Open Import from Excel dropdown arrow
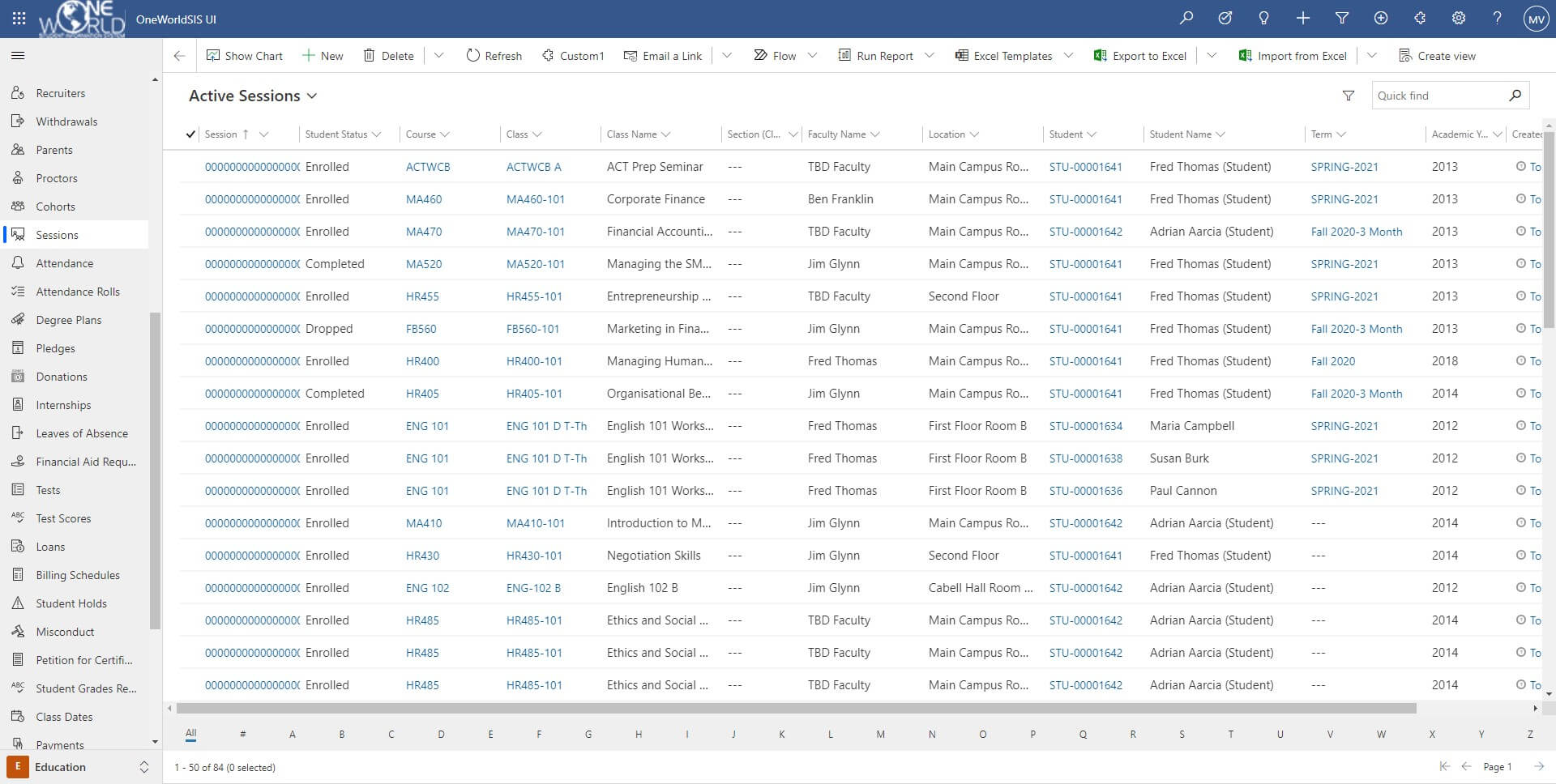This screenshot has width=1556, height=784. tap(1371, 56)
